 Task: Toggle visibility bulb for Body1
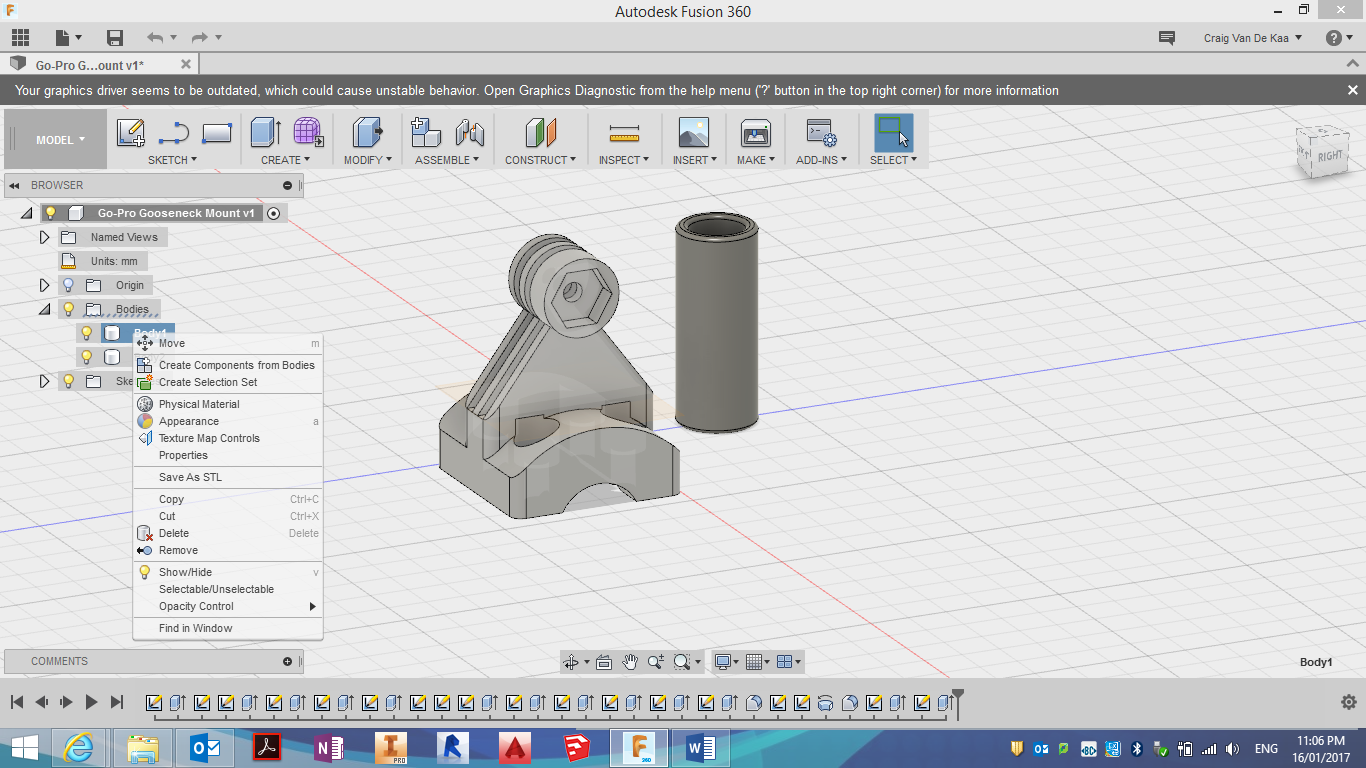pos(86,333)
